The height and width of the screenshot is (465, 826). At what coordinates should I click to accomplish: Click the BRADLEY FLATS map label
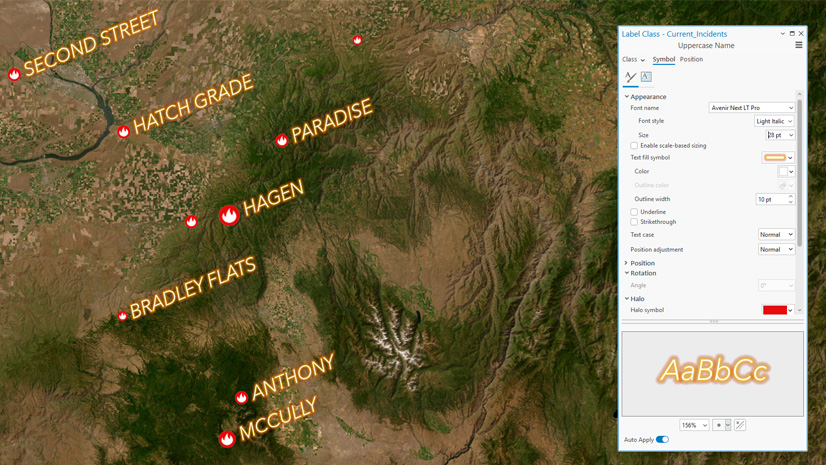click(193, 288)
